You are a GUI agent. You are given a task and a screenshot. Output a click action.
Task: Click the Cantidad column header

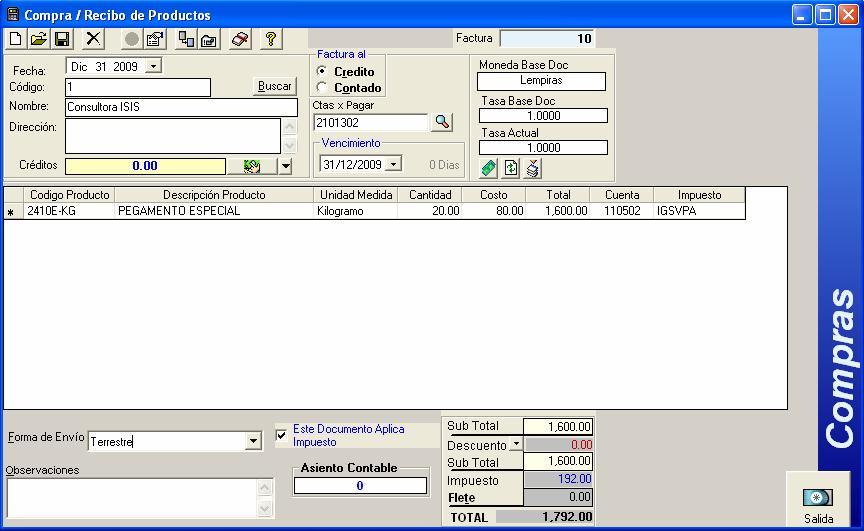[x=430, y=194]
